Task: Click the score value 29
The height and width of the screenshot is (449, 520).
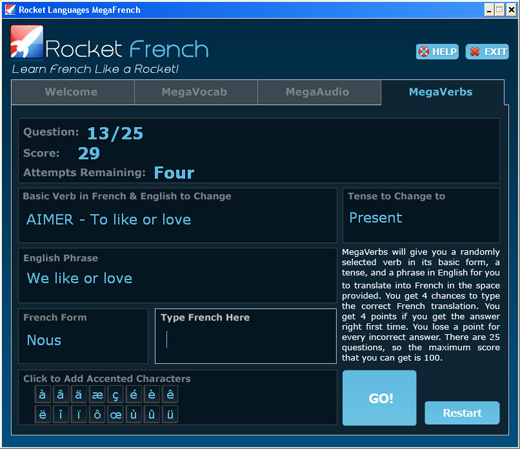Action: click(x=89, y=153)
